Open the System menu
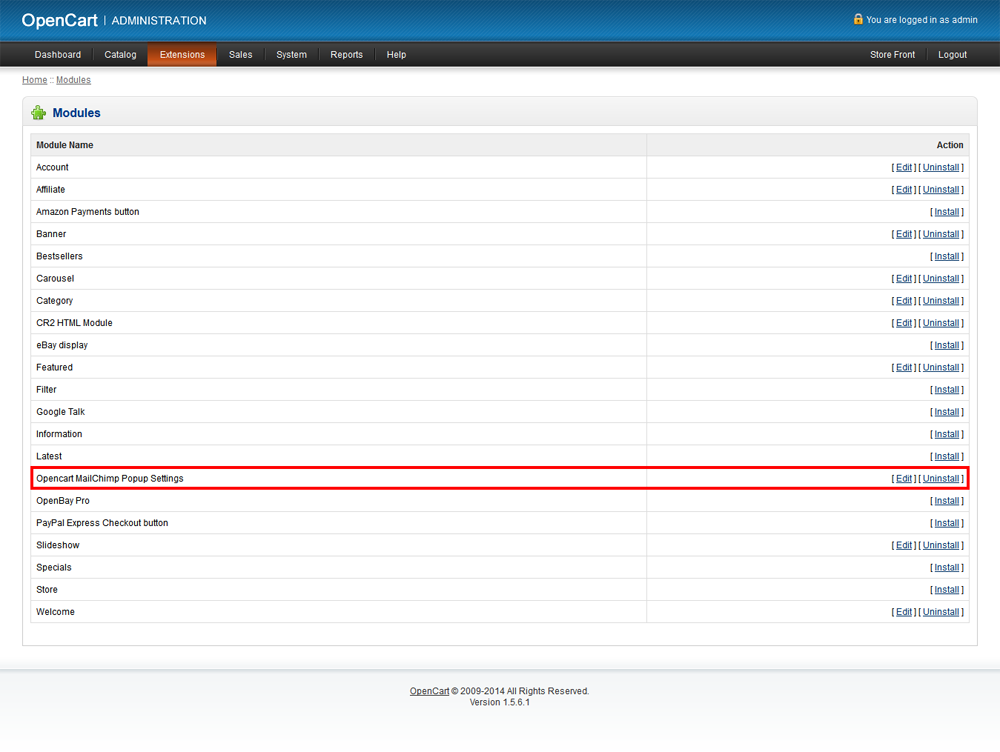 291,55
